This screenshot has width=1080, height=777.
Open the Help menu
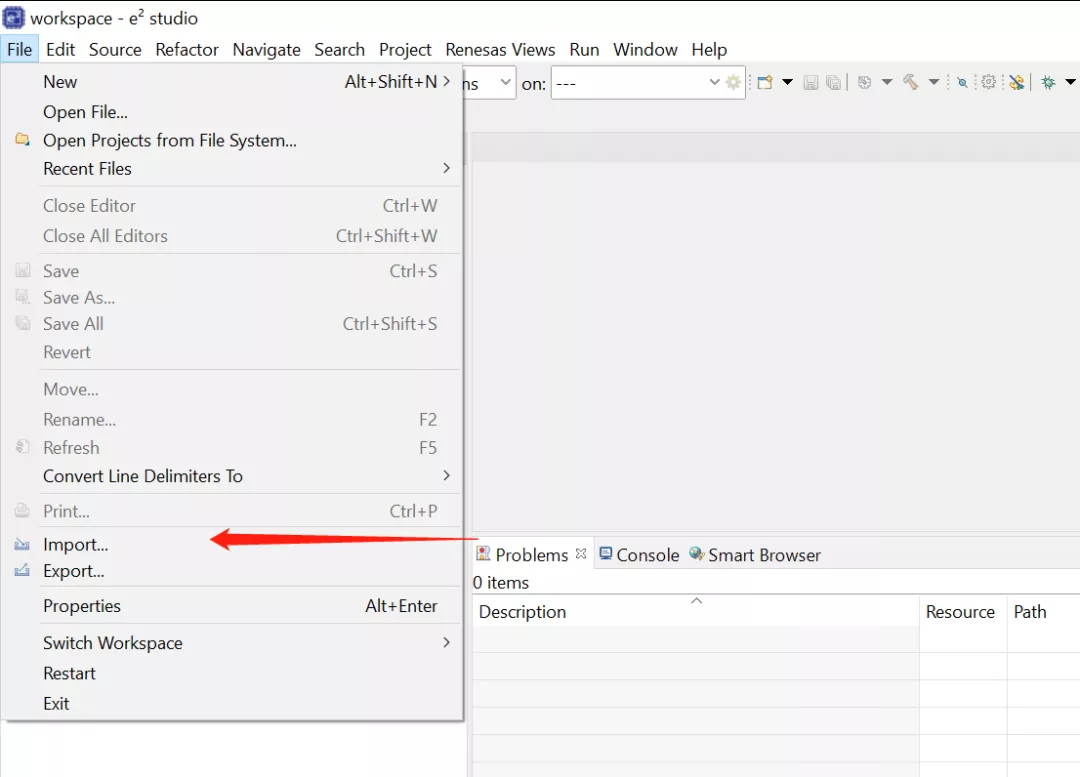709,50
